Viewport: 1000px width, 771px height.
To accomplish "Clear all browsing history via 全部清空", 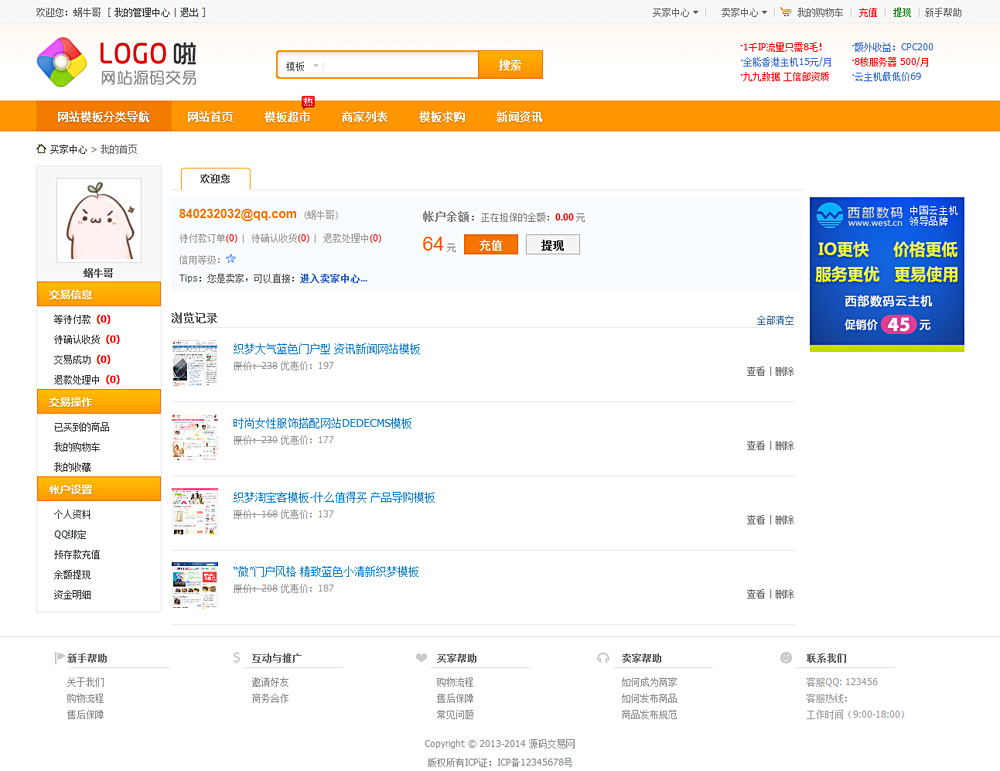I will pos(775,321).
